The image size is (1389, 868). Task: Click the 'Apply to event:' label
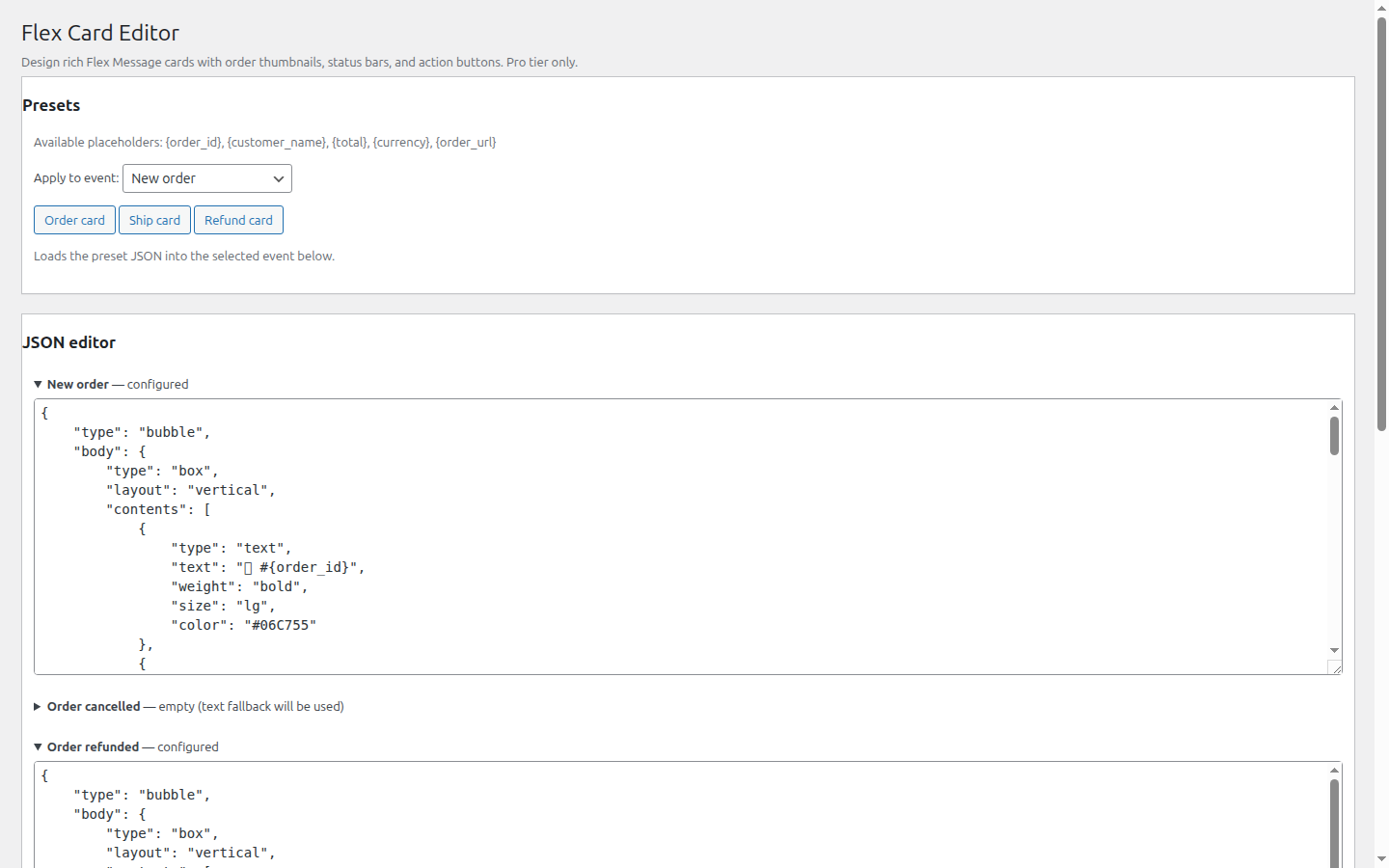pos(76,177)
